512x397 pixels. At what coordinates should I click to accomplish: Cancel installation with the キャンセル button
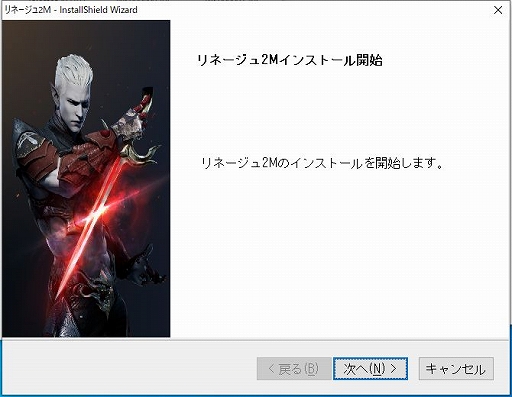pos(456,369)
